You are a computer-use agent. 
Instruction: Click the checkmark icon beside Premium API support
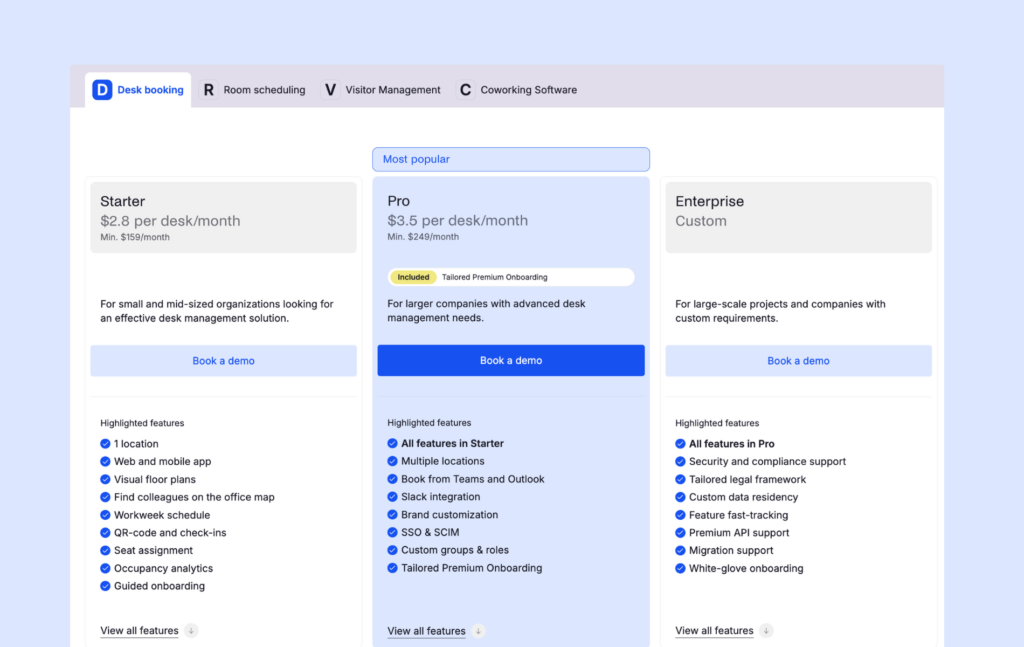(680, 533)
